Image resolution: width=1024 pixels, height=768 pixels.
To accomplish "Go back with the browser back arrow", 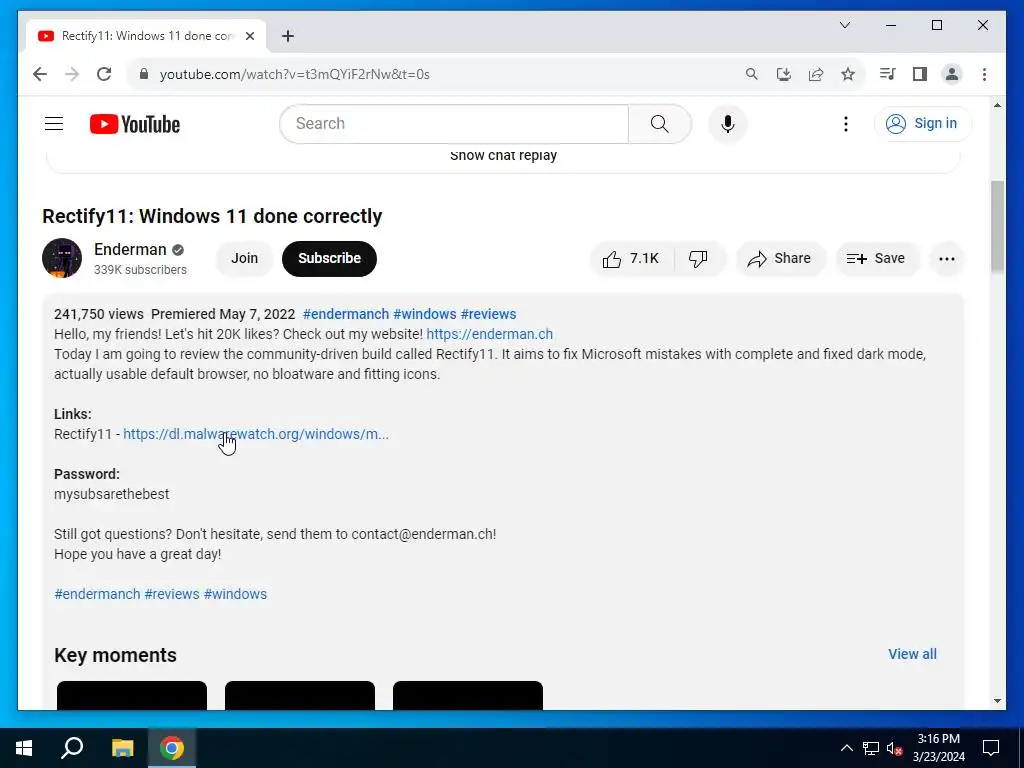I will [x=40, y=74].
